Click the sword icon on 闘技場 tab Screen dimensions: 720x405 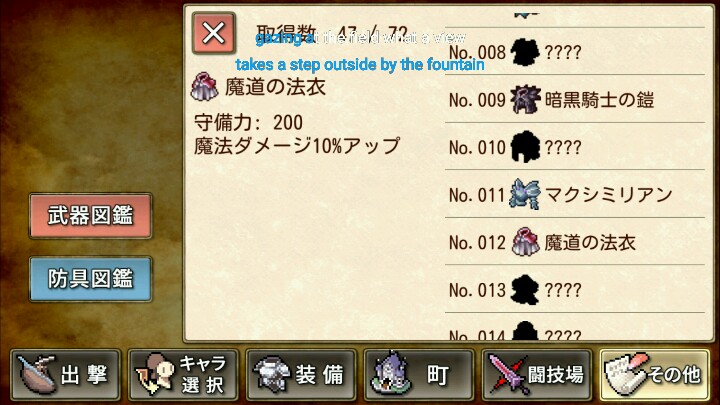(x=507, y=374)
